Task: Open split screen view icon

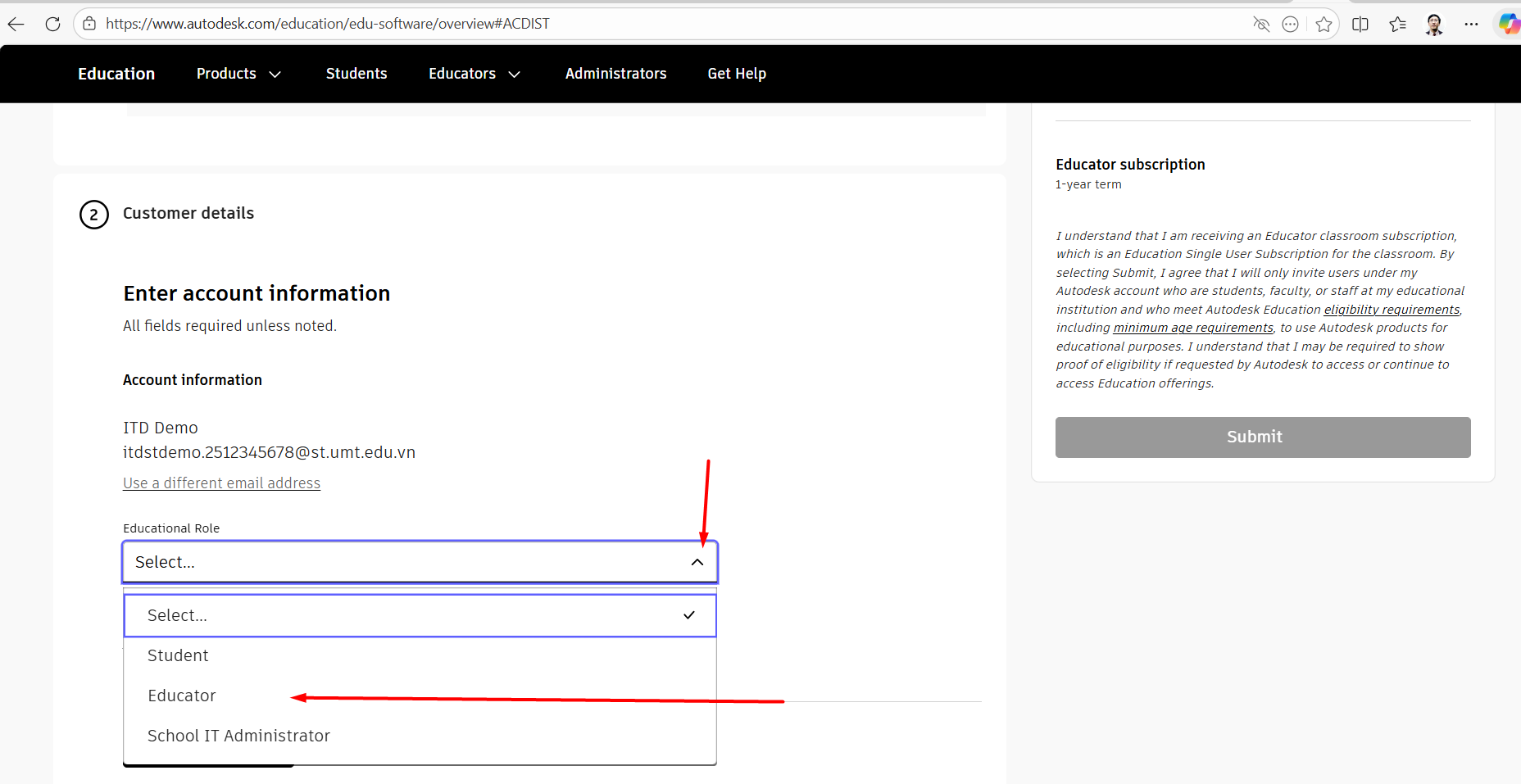Action: coord(1360,24)
